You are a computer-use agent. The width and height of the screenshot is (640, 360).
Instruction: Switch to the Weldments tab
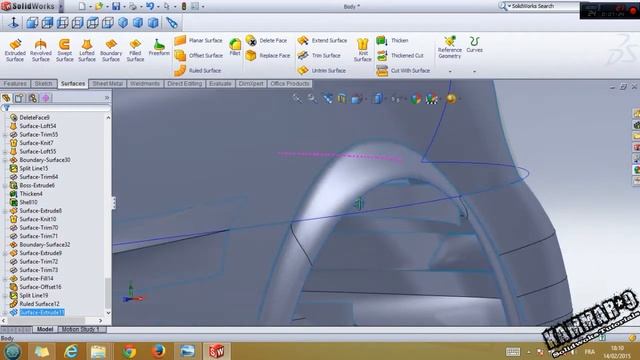[145, 84]
